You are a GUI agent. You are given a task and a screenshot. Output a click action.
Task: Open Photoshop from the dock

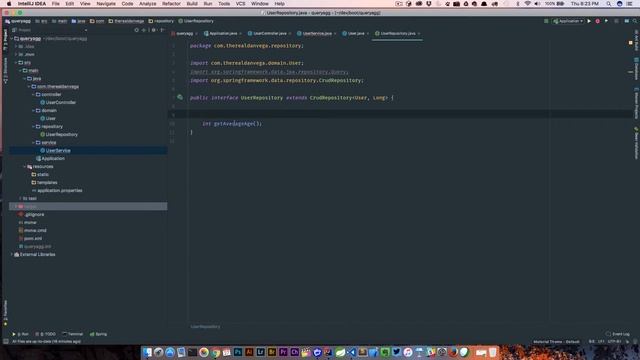click(238, 352)
